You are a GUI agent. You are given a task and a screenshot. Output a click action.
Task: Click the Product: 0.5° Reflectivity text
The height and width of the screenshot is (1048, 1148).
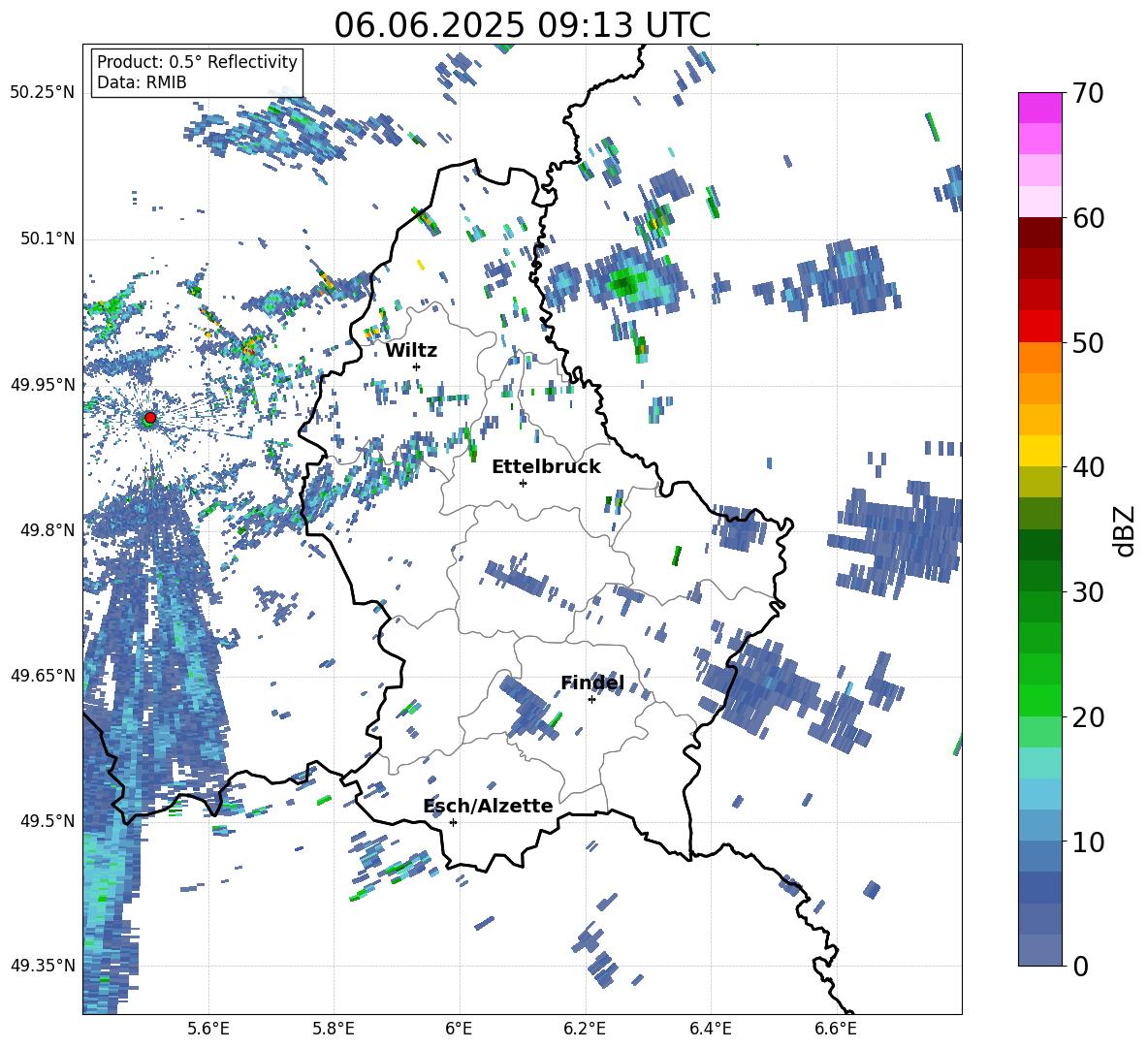[197, 62]
